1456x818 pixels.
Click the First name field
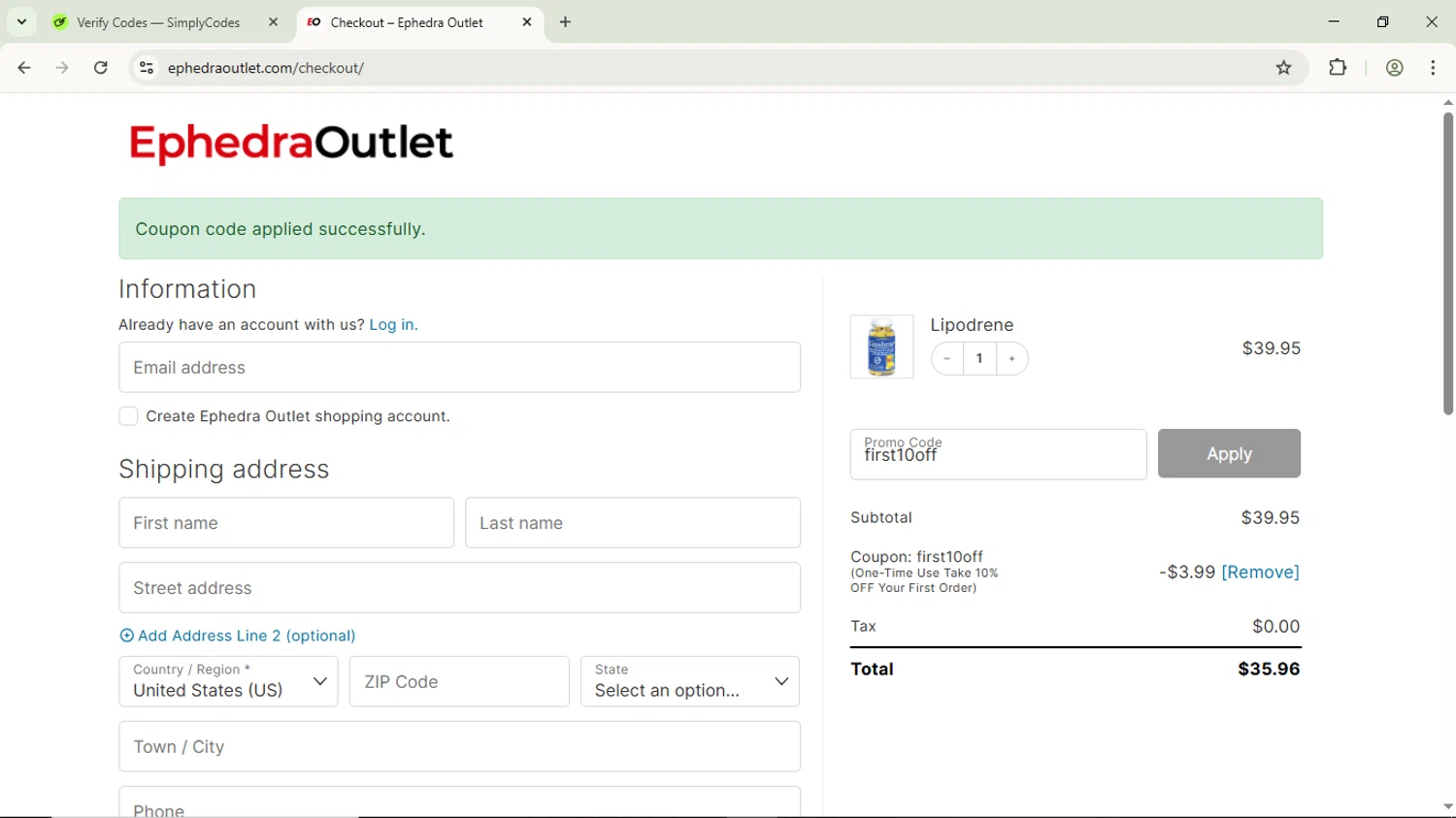(286, 523)
